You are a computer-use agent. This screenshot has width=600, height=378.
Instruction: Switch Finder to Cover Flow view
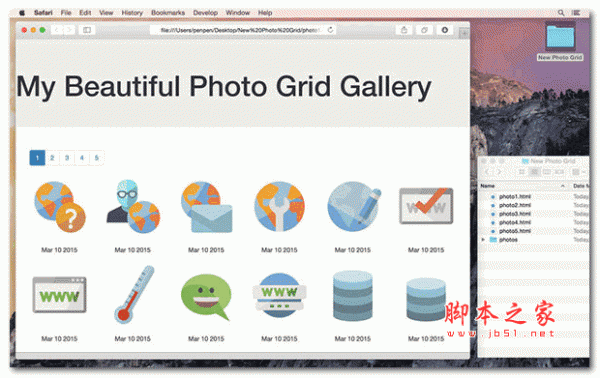pyautogui.click(x=559, y=172)
